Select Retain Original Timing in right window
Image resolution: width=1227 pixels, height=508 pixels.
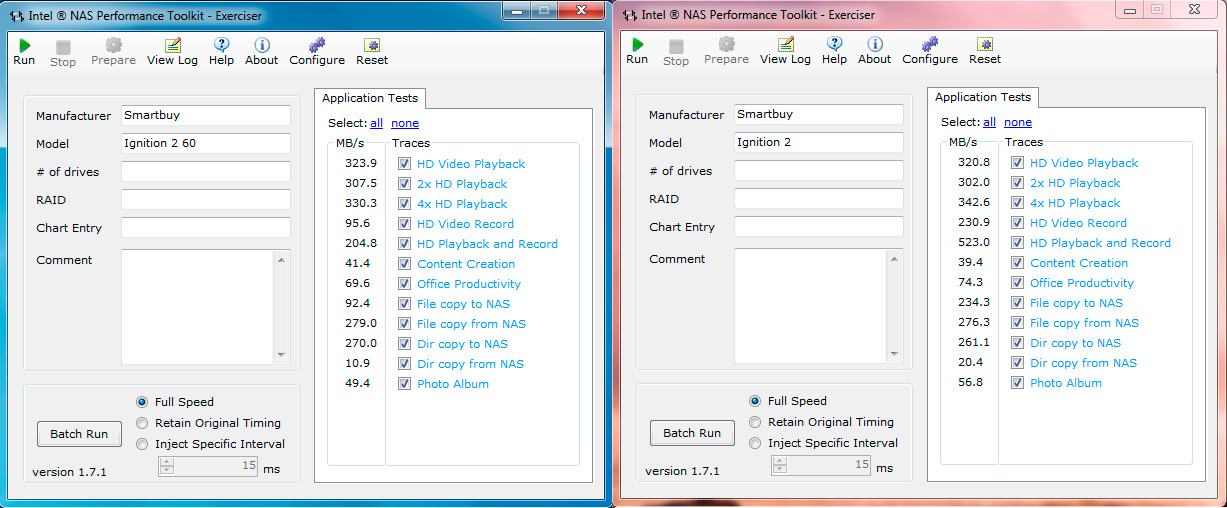point(755,422)
